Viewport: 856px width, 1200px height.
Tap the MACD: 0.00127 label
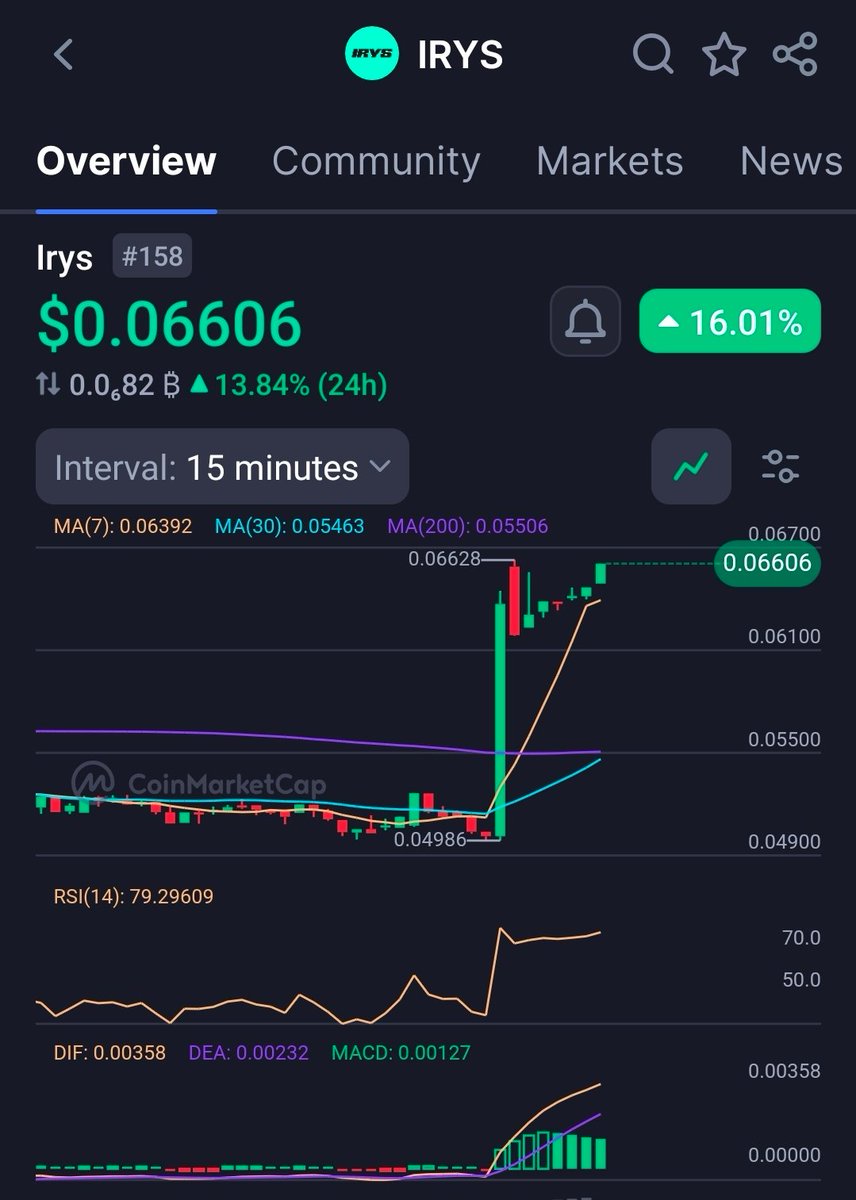(x=400, y=1052)
